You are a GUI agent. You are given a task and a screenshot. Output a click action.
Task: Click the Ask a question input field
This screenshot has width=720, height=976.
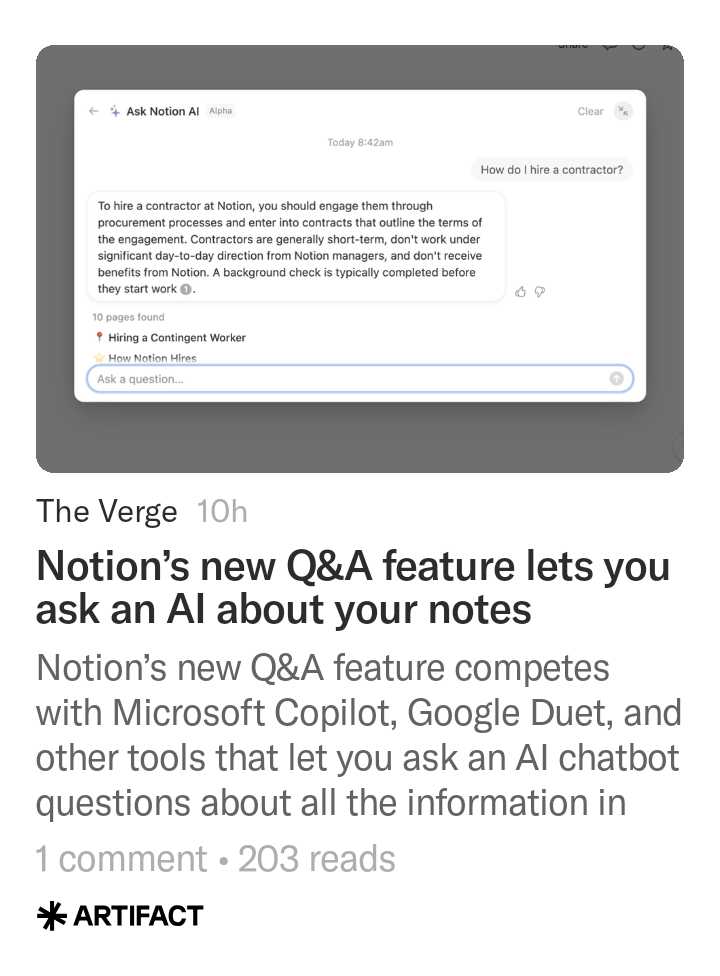pyautogui.click(x=350, y=379)
